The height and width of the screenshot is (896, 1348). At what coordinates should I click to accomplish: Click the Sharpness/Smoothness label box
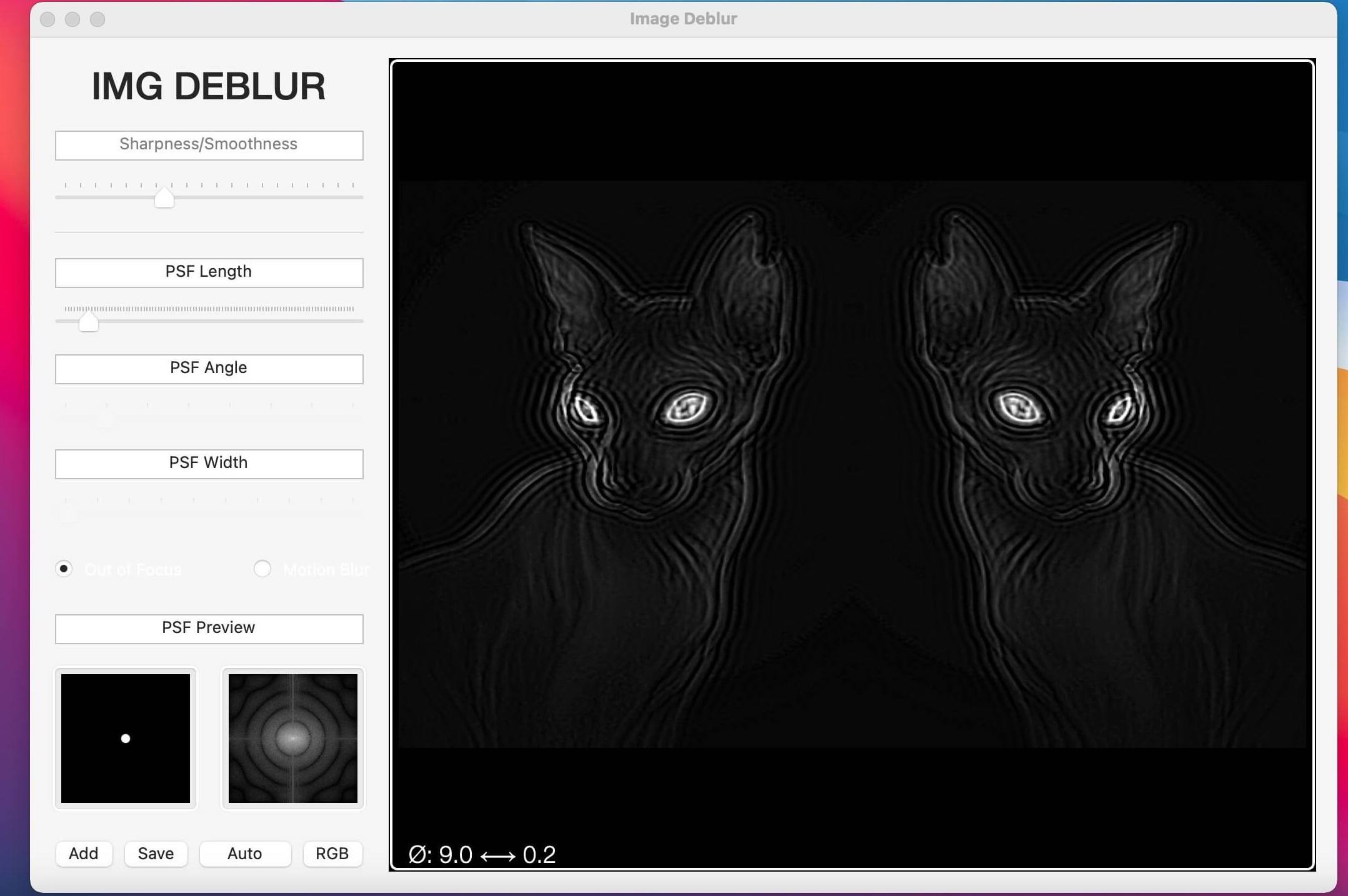(209, 145)
